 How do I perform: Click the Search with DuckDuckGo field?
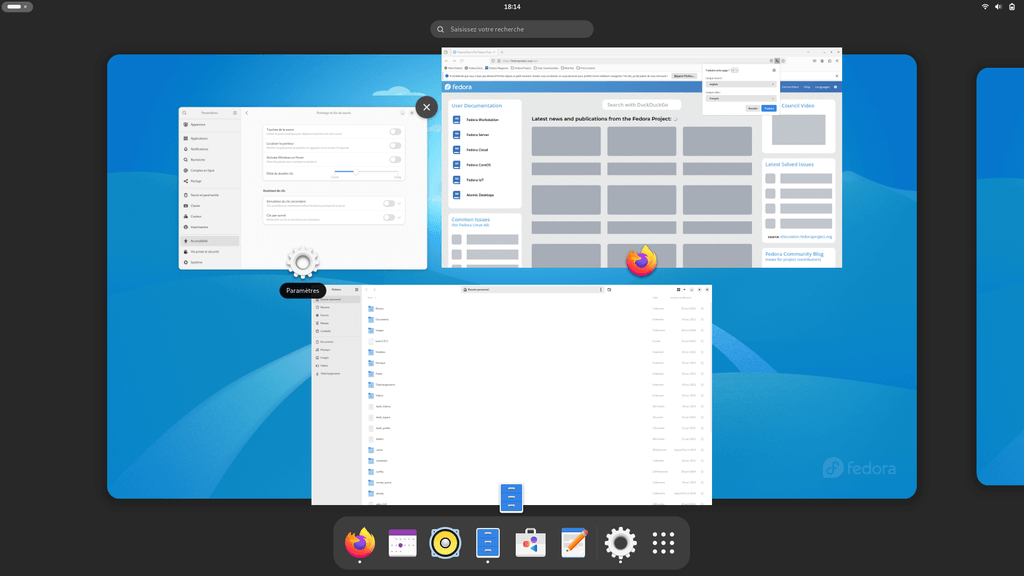[x=641, y=105]
